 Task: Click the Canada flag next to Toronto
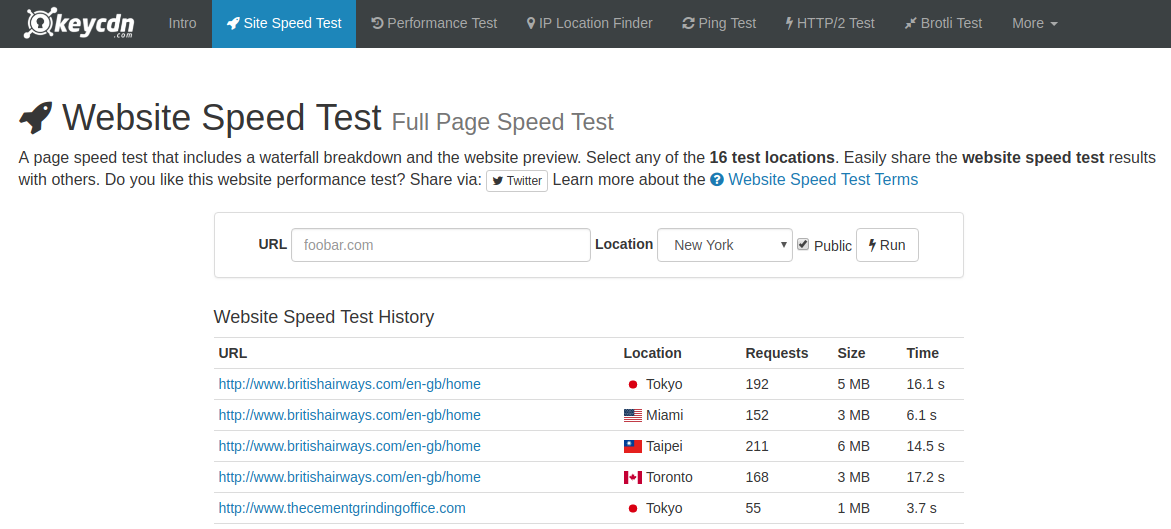pyautogui.click(x=632, y=477)
